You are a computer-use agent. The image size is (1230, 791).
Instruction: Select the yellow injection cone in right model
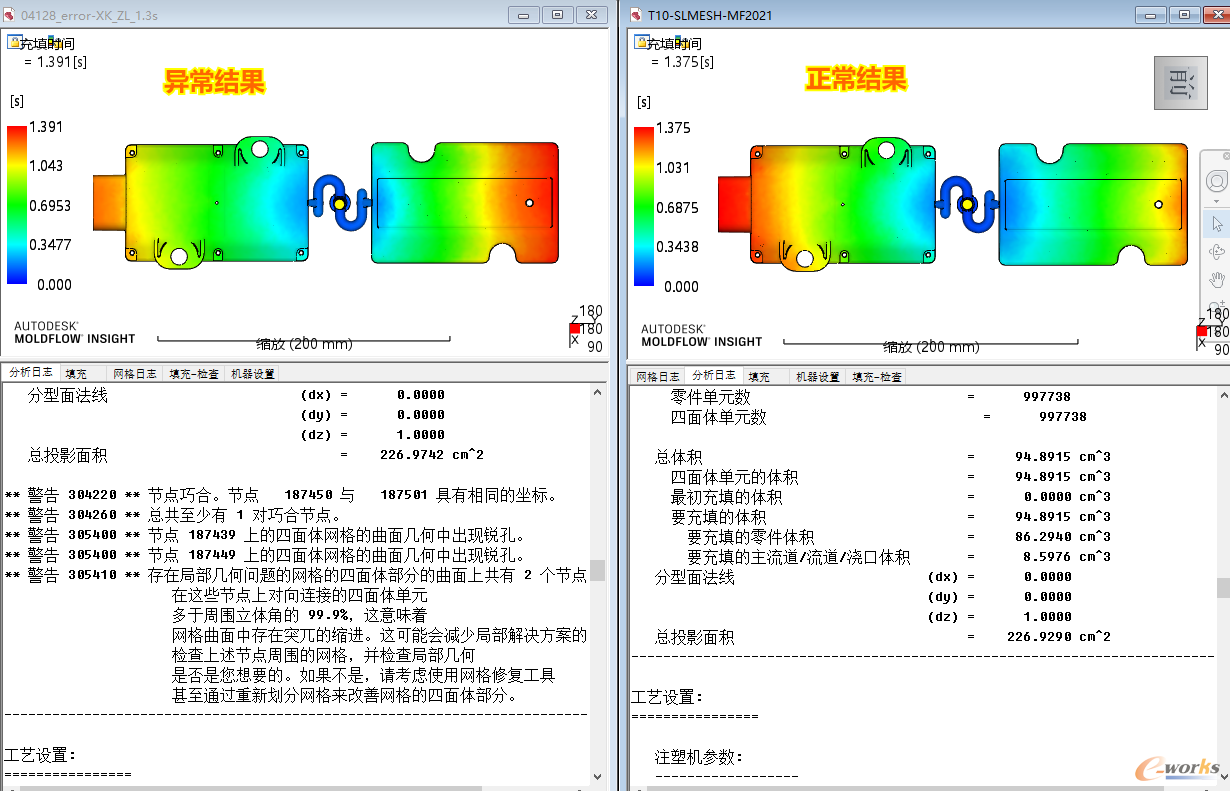click(x=967, y=204)
